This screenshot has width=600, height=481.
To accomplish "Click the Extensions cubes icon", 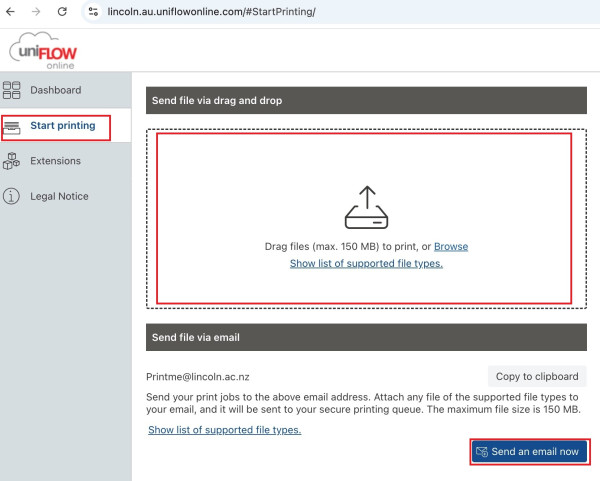I will [x=11, y=161].
